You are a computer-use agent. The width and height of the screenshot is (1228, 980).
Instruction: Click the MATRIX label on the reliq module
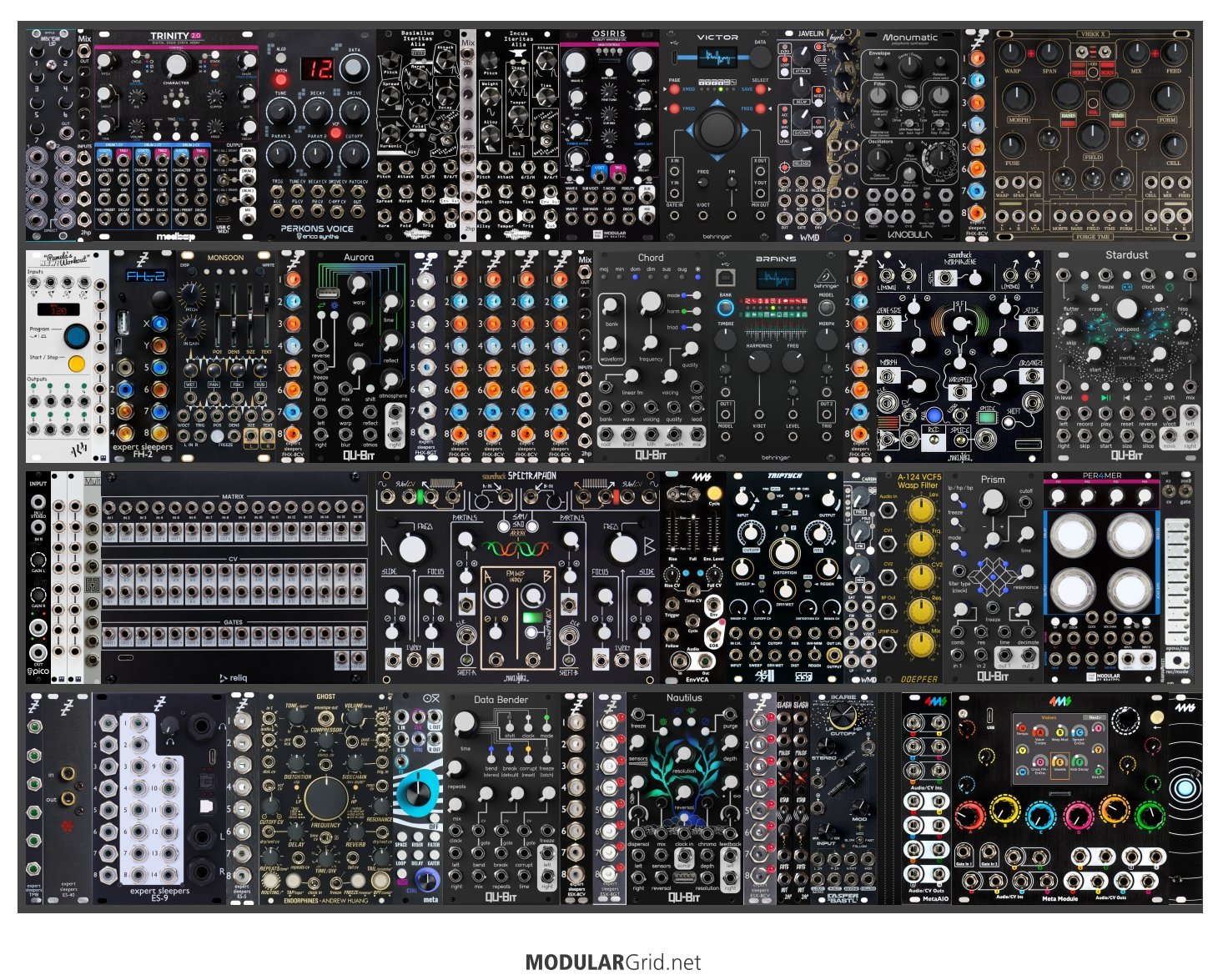(233, 496)
